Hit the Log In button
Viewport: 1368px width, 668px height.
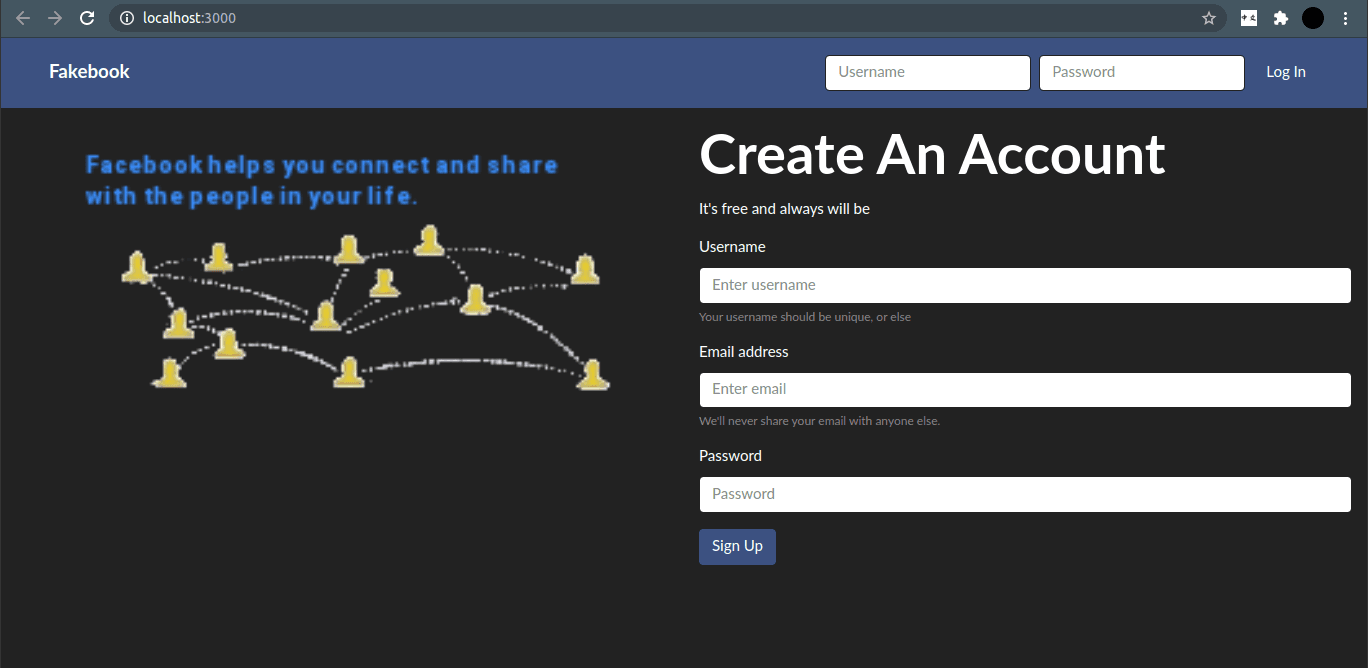(1286, 72)
